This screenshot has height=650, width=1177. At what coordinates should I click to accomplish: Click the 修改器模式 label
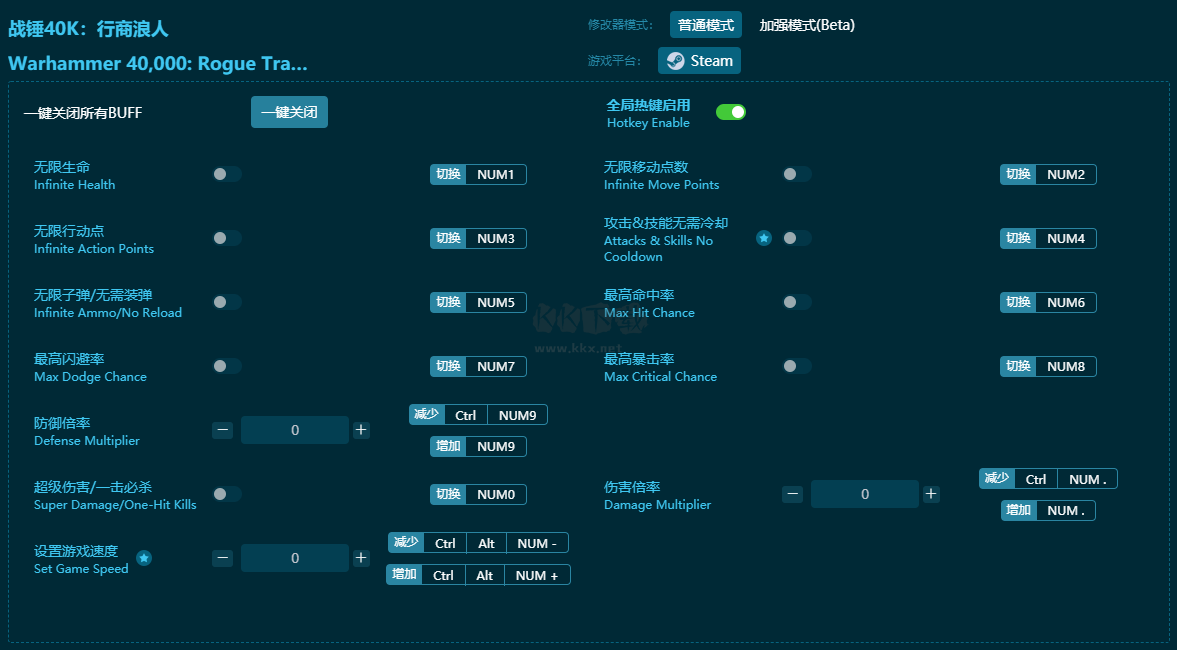[620, 25]
